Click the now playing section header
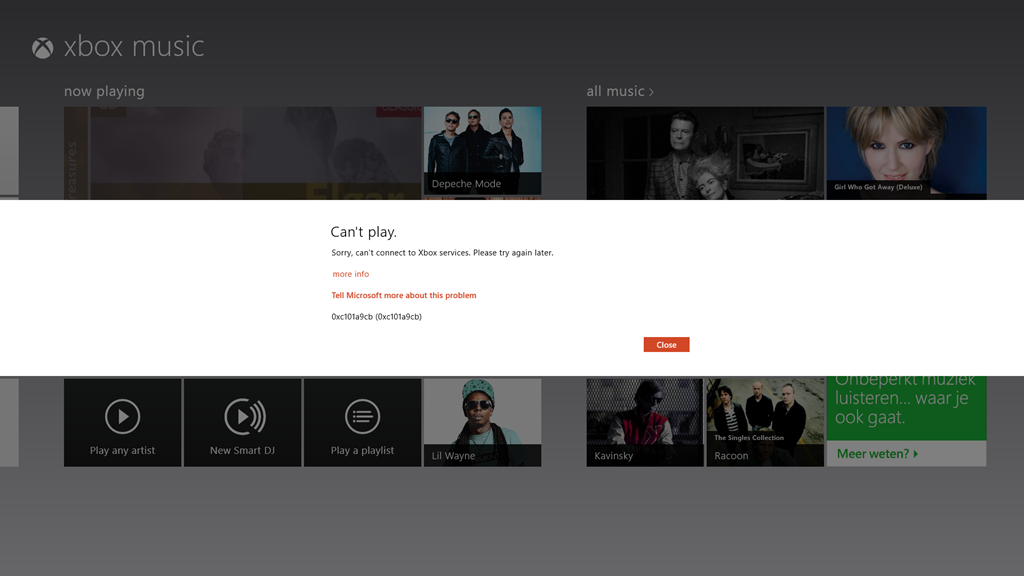1024x576 pixels. click(104, 92)
